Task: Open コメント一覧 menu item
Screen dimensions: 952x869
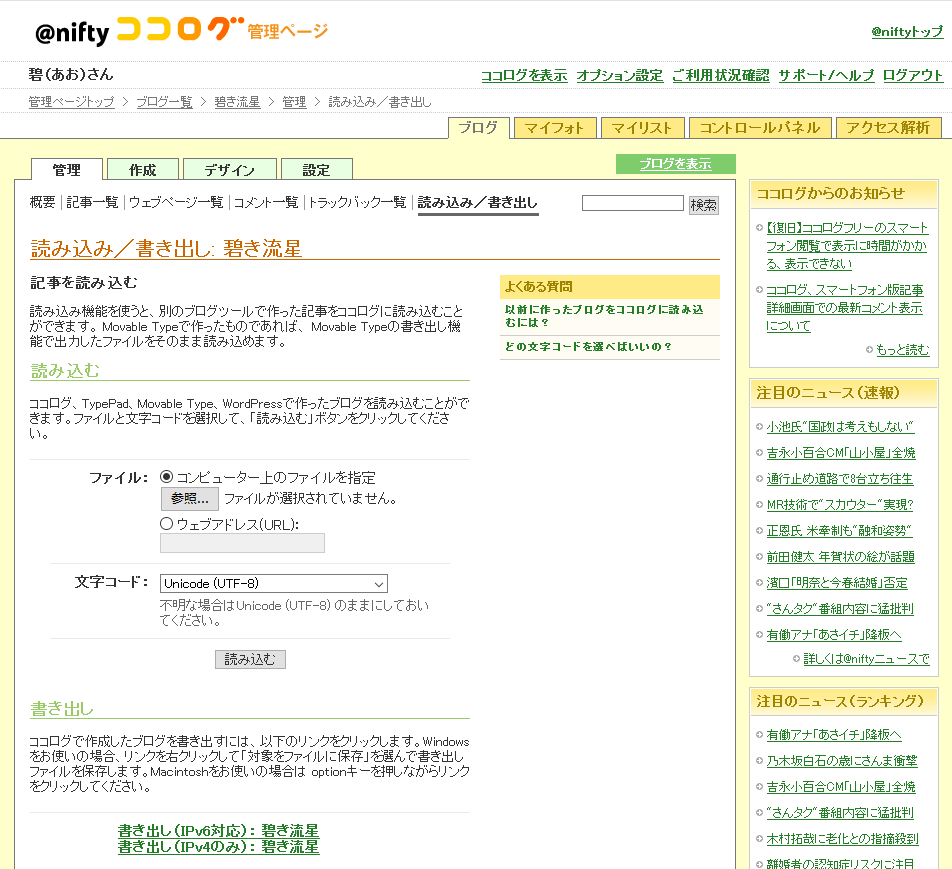Action: click(x=266, y=202)
